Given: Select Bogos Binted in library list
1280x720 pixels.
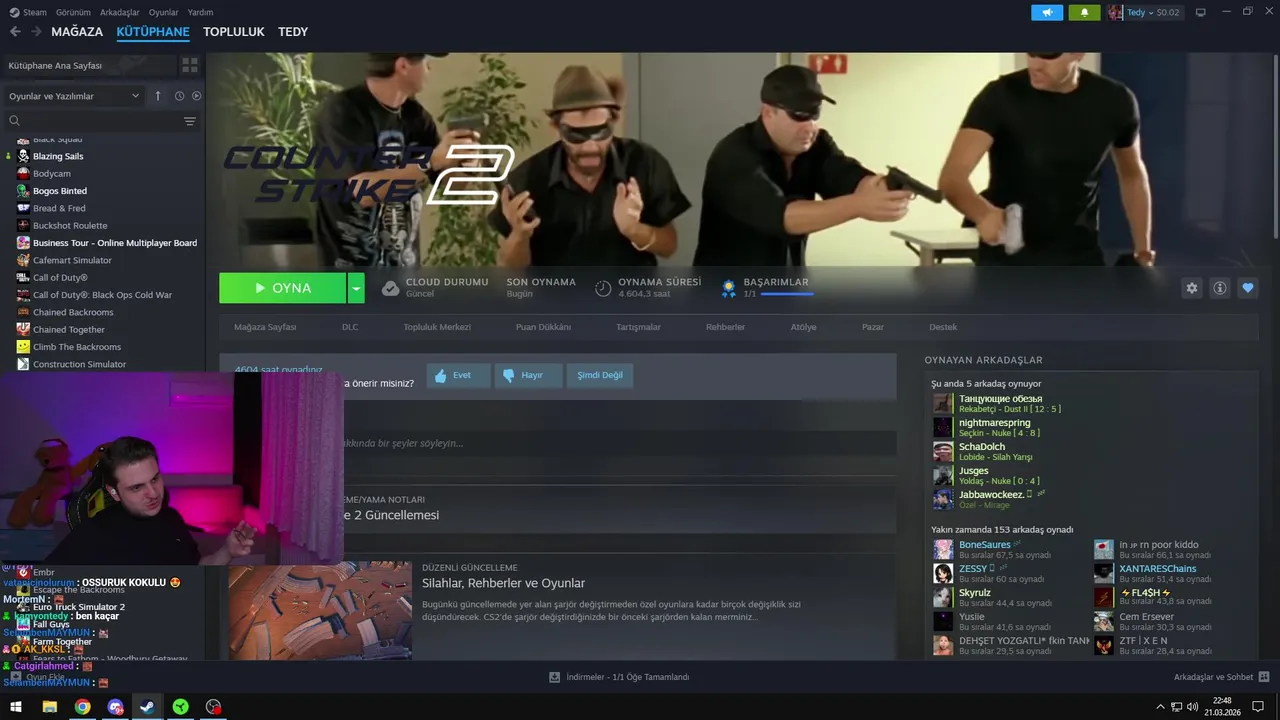Looking at the screenshot, I should click(60, 191).
